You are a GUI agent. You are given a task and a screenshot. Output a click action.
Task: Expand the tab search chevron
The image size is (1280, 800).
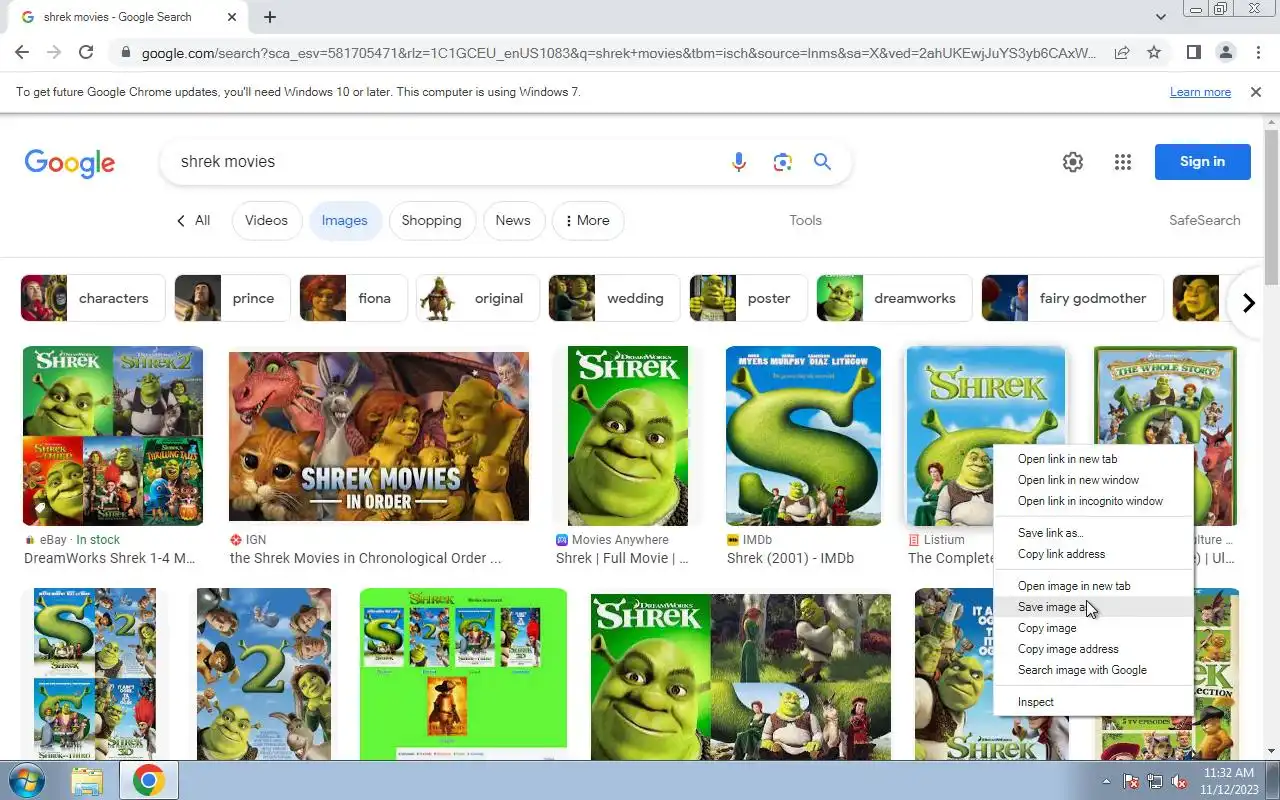tap(1161, 17)
